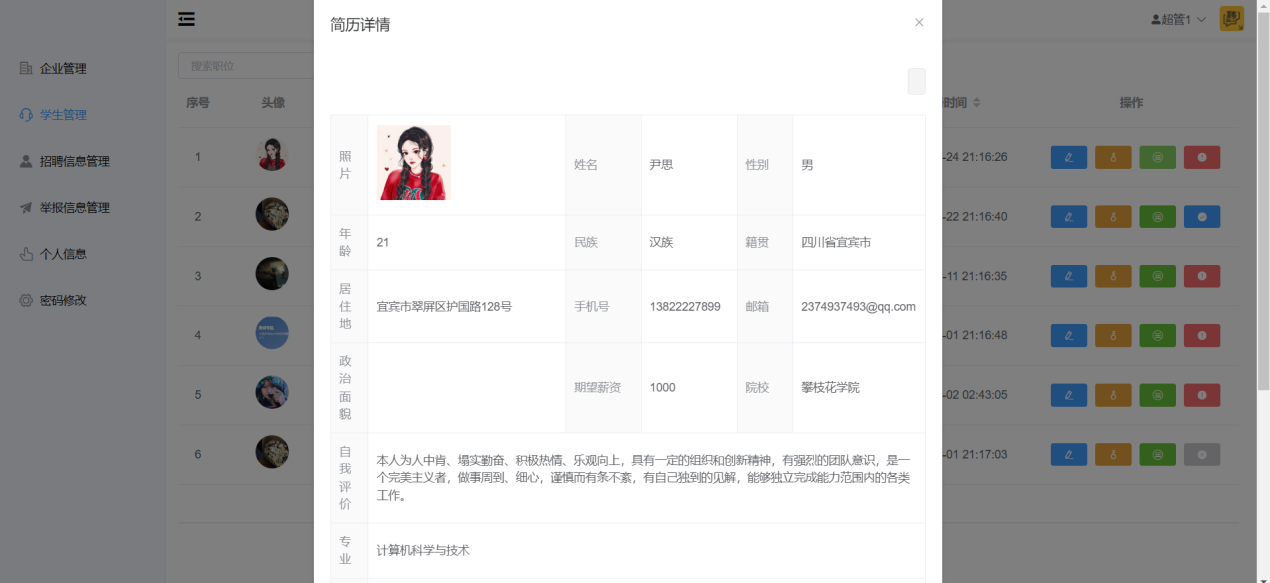The width and height of the screenshot is (1270, 583).
Task: Sort the list with the 时间 column arrows
Action: pos(977,103)
